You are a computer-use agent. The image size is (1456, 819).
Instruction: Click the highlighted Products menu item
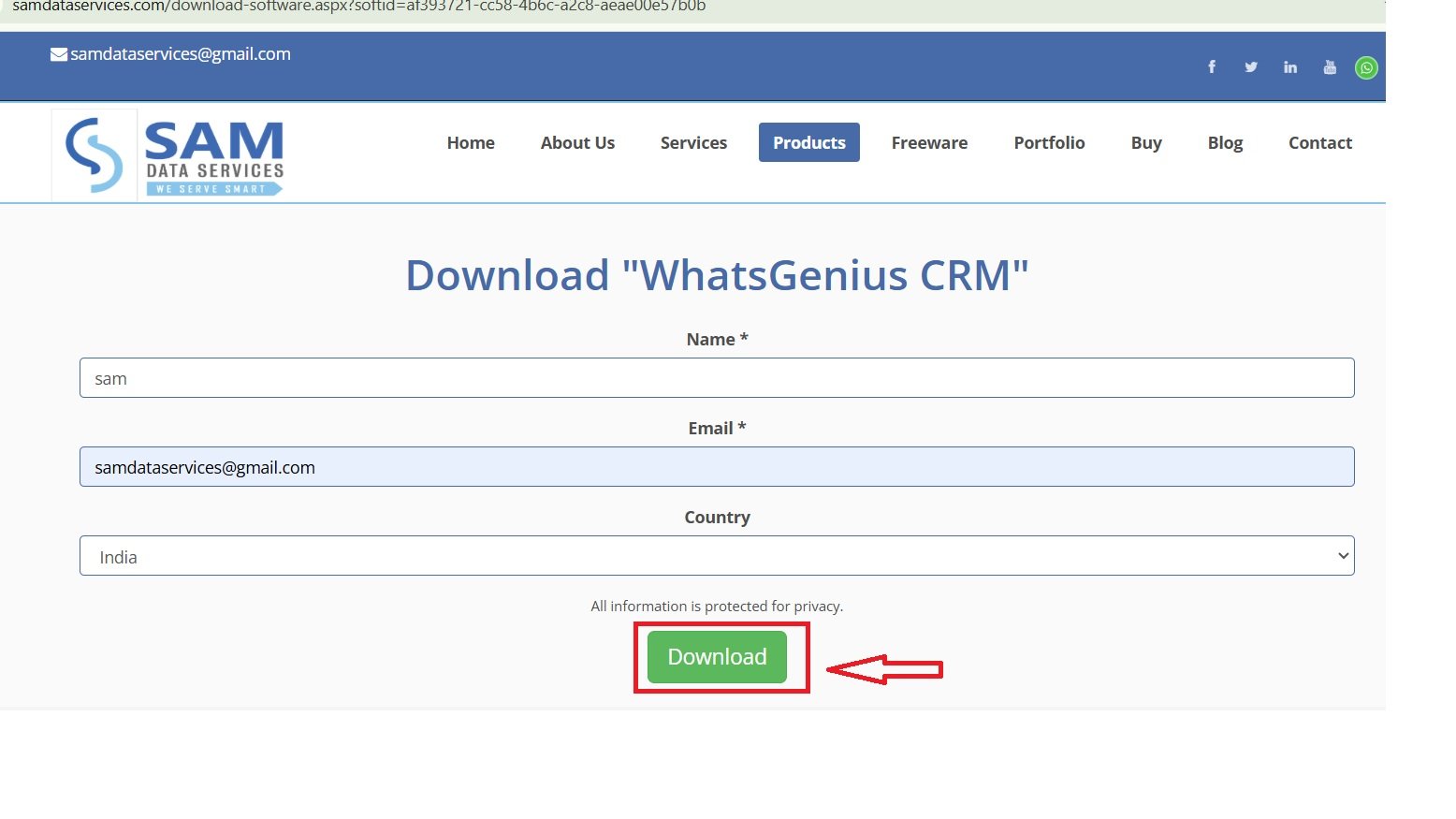(808, 142)
